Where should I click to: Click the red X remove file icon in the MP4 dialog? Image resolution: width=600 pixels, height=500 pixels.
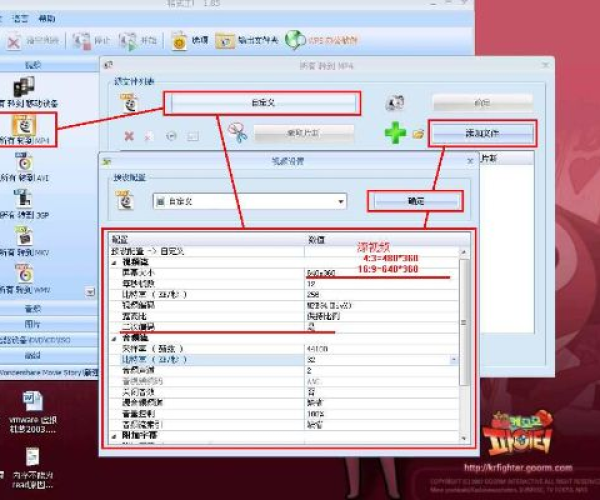click(x=129, y=136)
